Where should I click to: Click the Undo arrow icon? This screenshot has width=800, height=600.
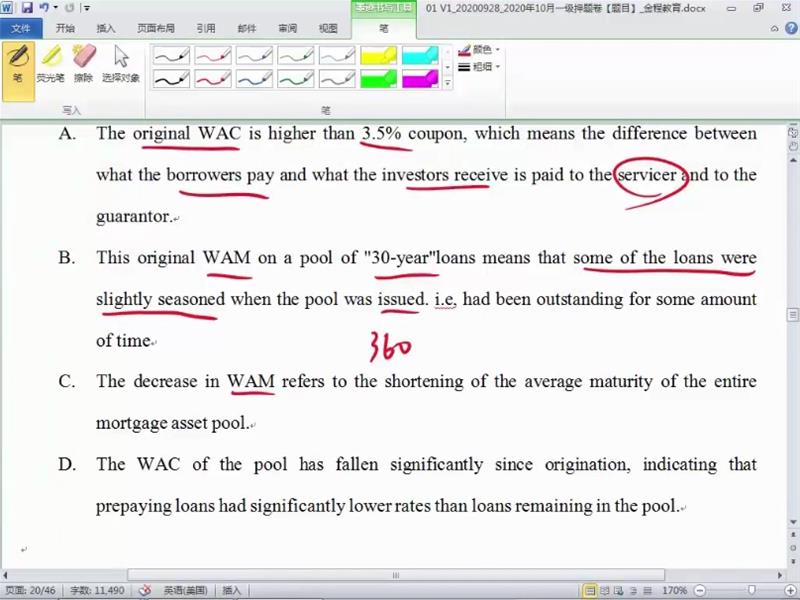pyautogui.click(x=44, y=8)
